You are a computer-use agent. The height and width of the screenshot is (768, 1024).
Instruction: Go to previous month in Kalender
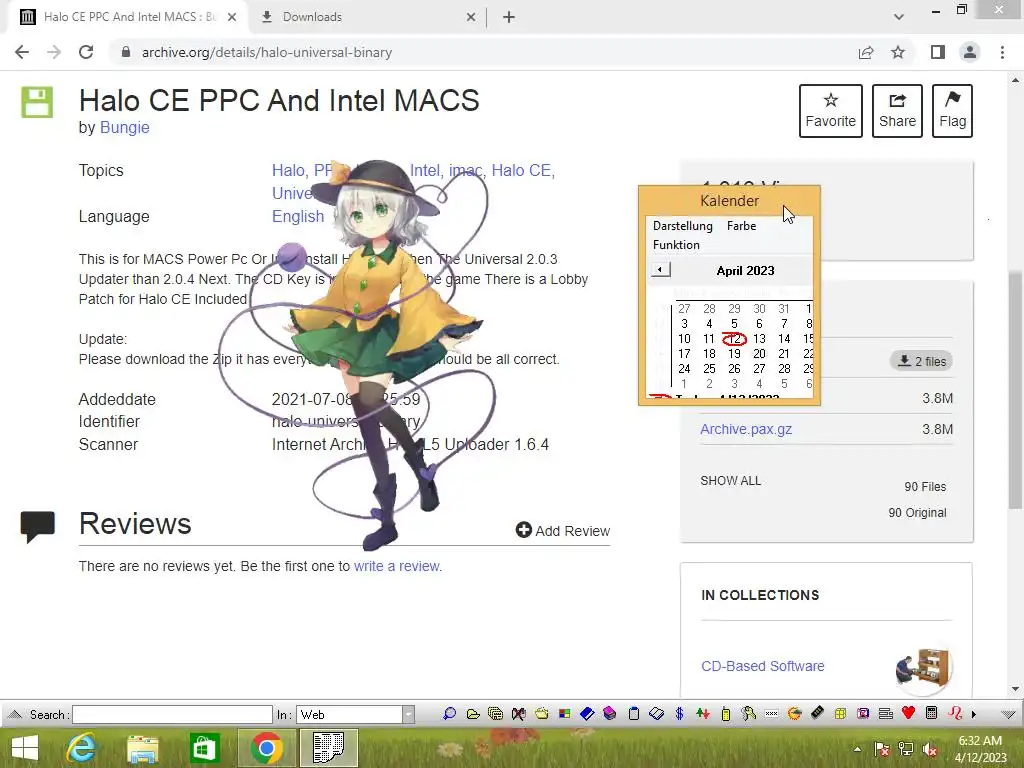[x=660, y=270]
